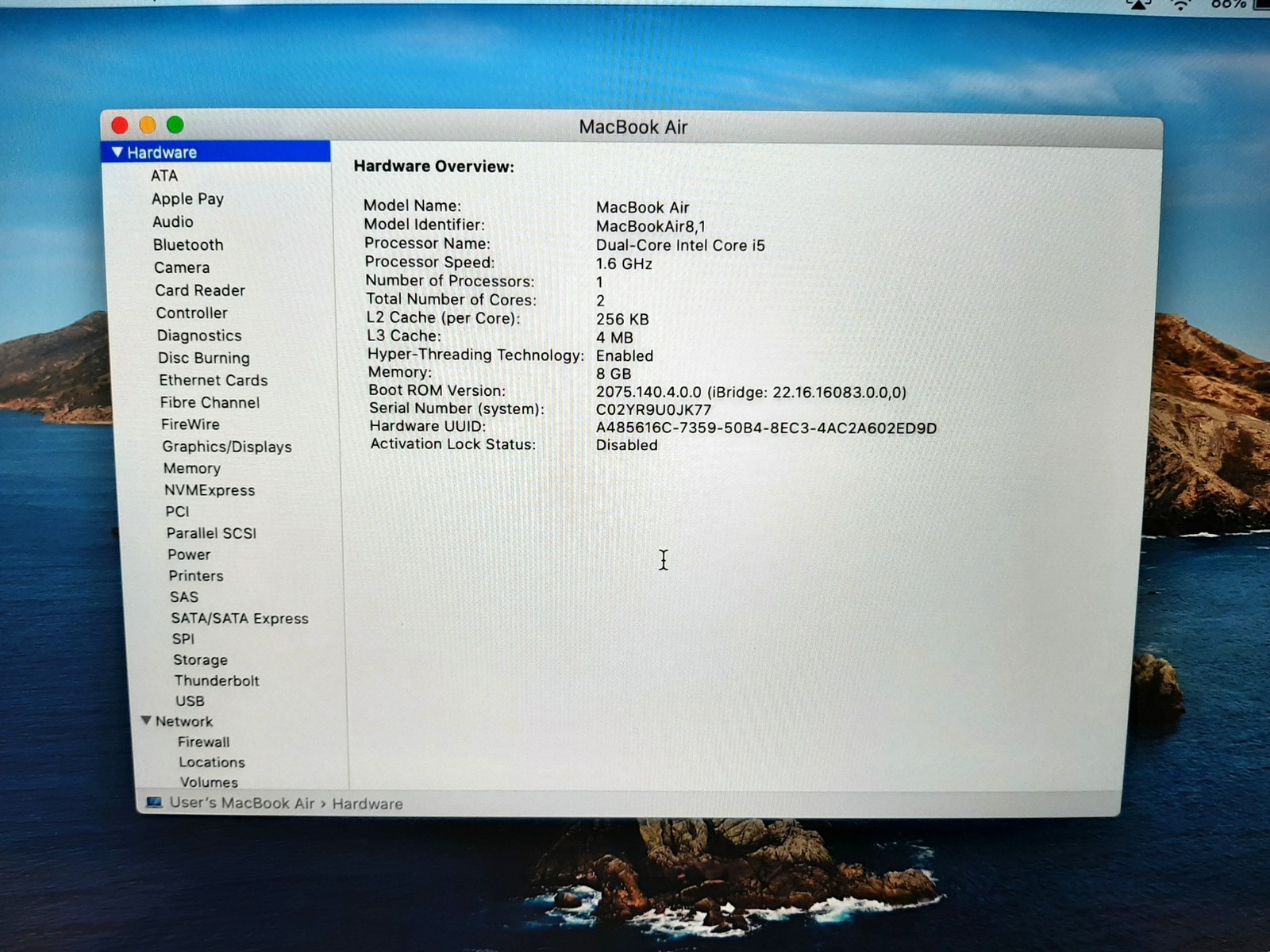Viewport: 1270px width, 952px height.
Task: Open the Bluetooth hardware section
Action: (188, 244)
